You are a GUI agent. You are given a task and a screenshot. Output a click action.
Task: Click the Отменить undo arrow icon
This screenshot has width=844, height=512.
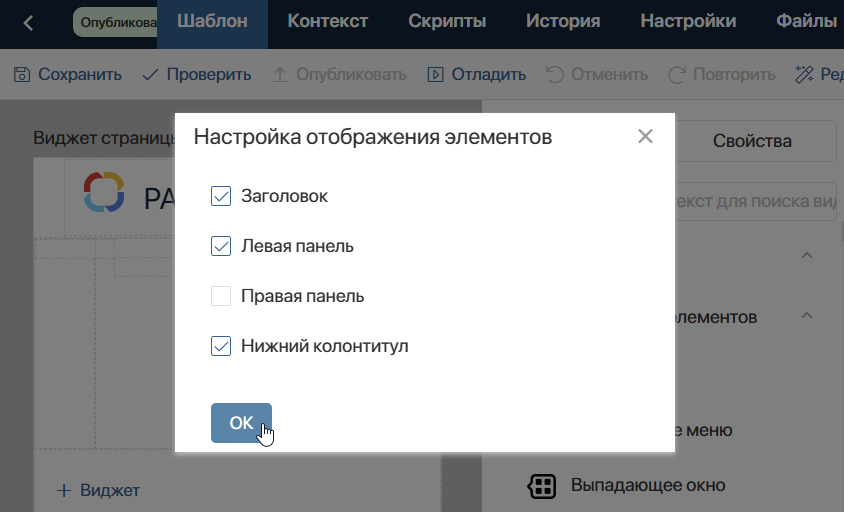point(555,74)
